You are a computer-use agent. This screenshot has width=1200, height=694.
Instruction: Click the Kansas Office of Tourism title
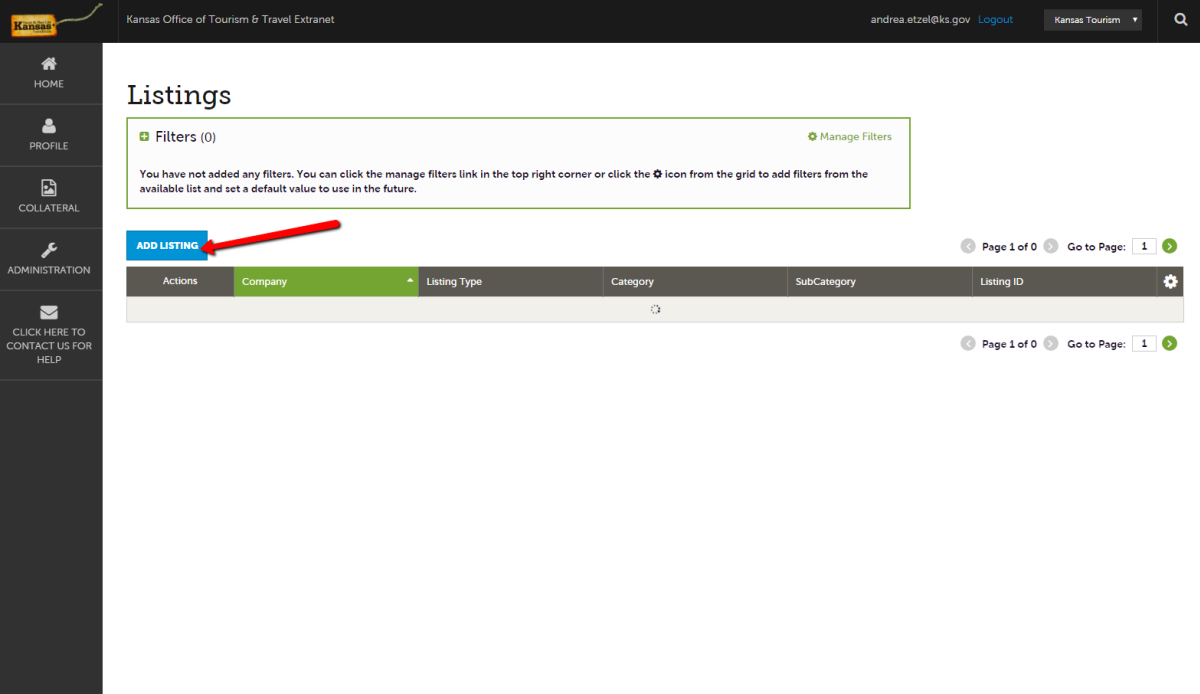pos(230,20)
